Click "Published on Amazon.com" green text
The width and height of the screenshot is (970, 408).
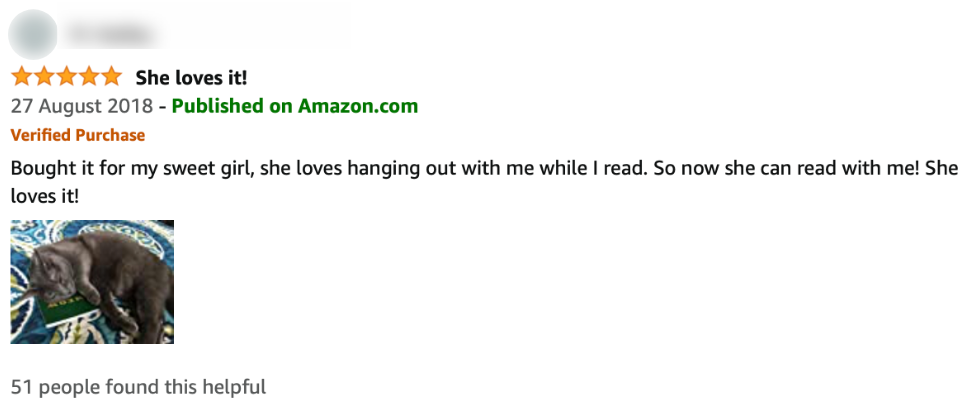pos(295,106)
